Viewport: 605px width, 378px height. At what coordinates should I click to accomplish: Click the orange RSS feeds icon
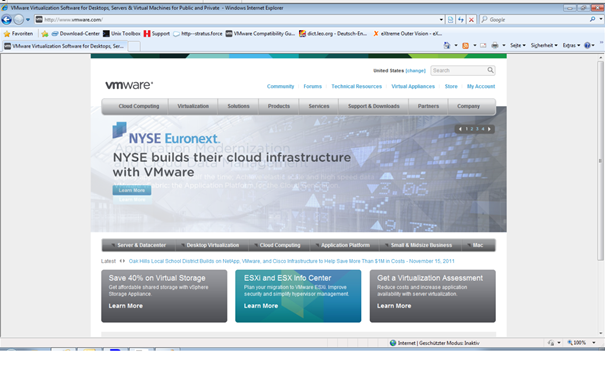pos(466,46)
